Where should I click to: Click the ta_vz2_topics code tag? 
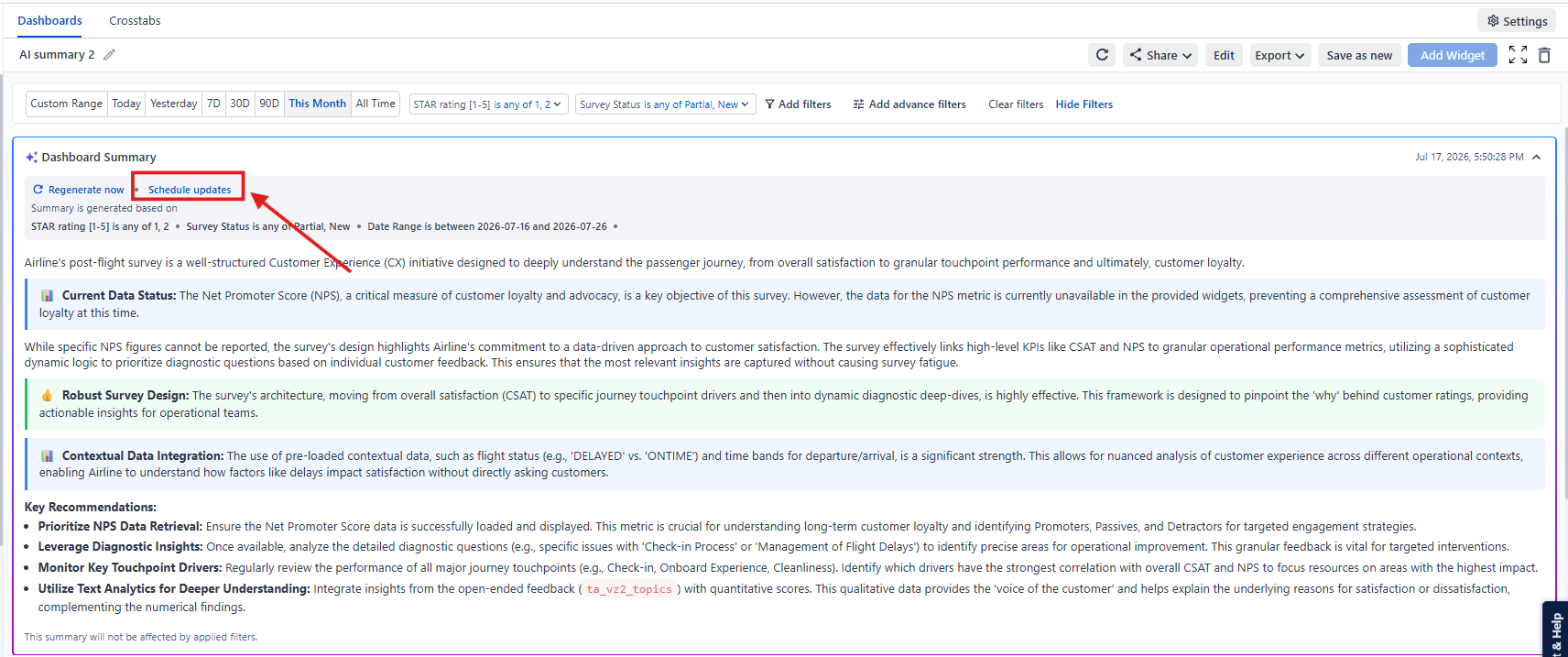(629, 589)
